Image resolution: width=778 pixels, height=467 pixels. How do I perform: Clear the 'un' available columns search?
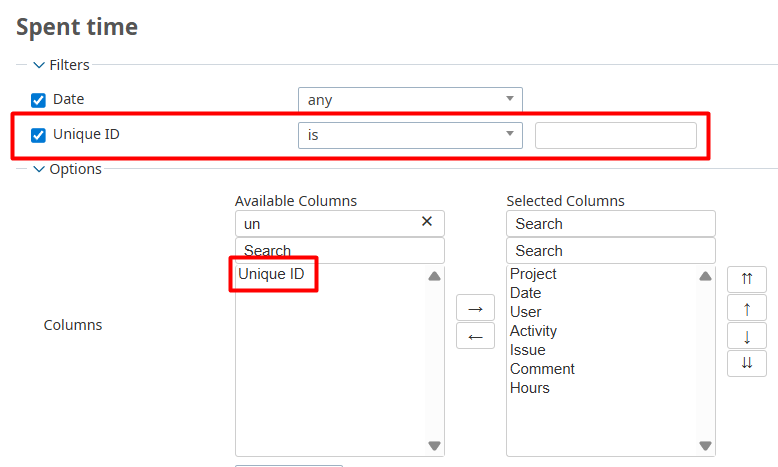click(x=427, y=222)
